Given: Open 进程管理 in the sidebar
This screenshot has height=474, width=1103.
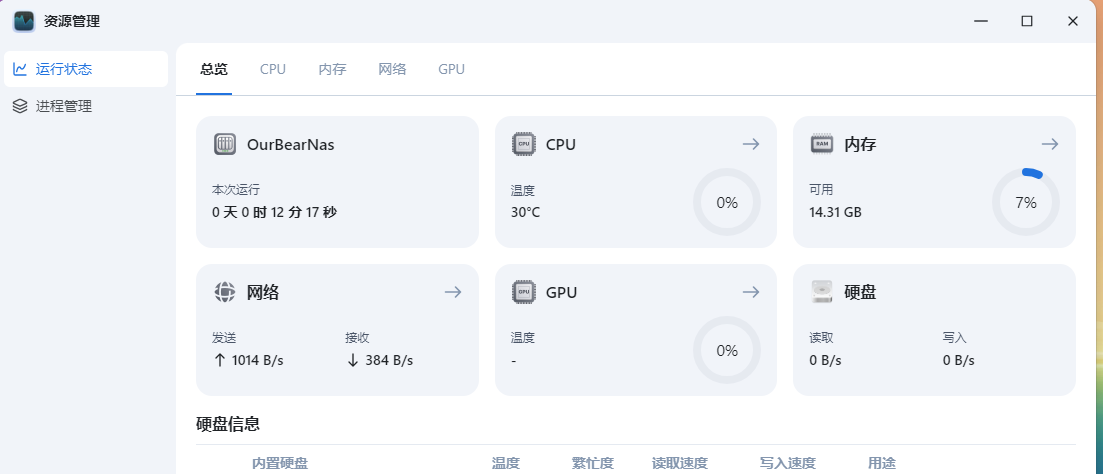Looking at the screenshot, I should point(64,106).
